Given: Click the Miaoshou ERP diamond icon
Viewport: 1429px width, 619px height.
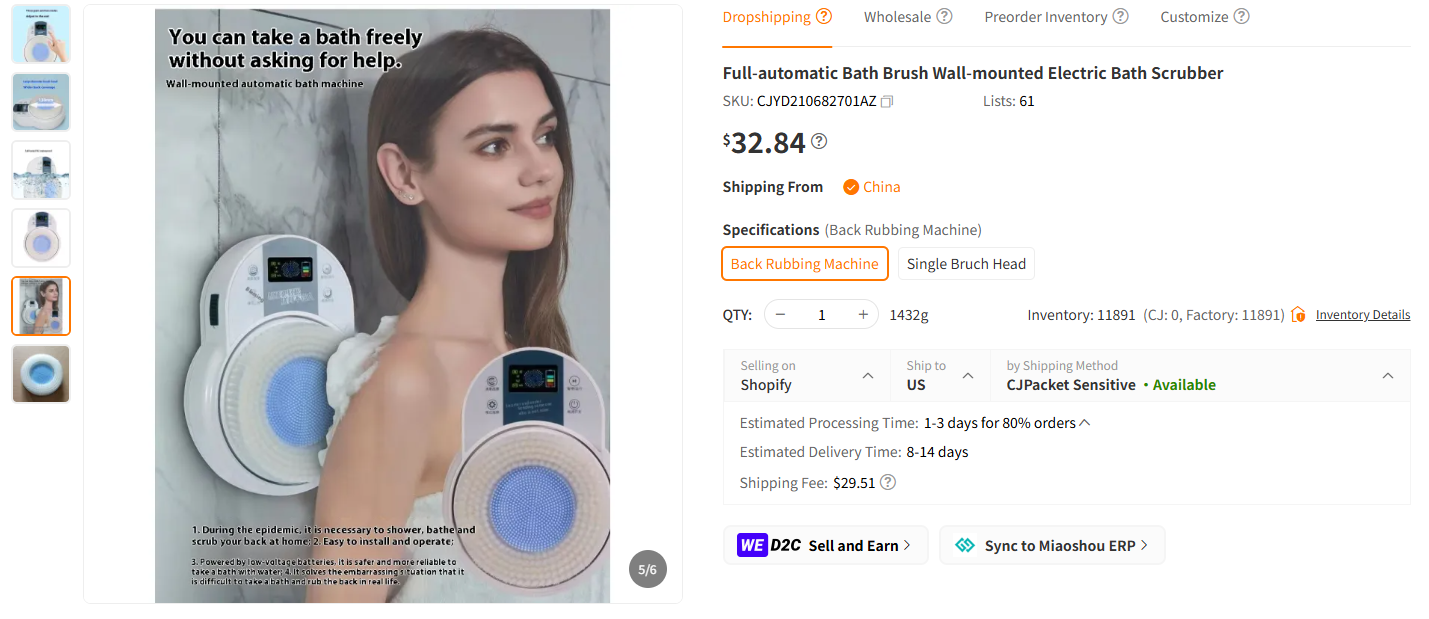Looking at the screenshot, I should (x=965, y=545).
